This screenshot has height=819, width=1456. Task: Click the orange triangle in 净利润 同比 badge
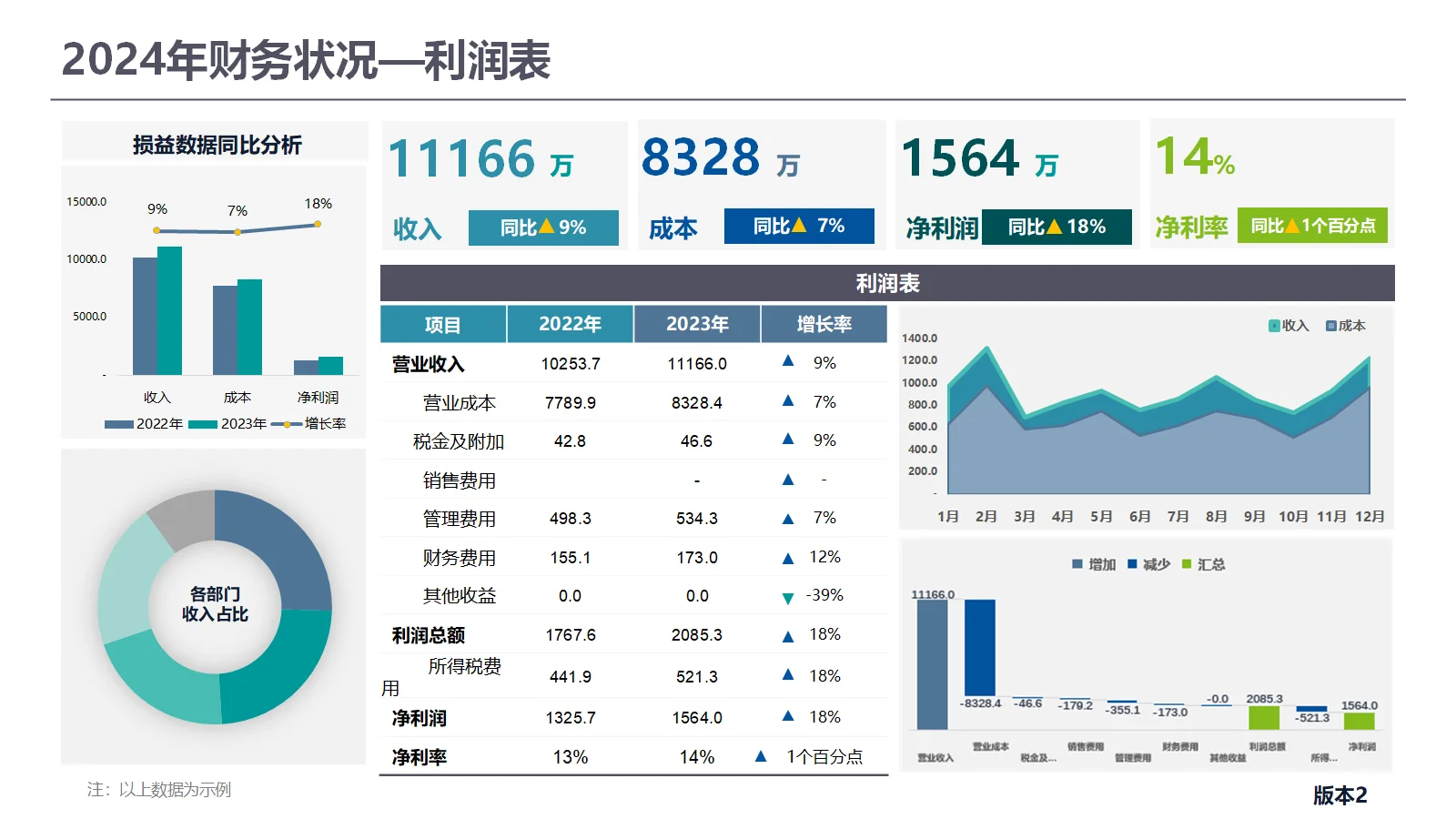point(1055,226)
